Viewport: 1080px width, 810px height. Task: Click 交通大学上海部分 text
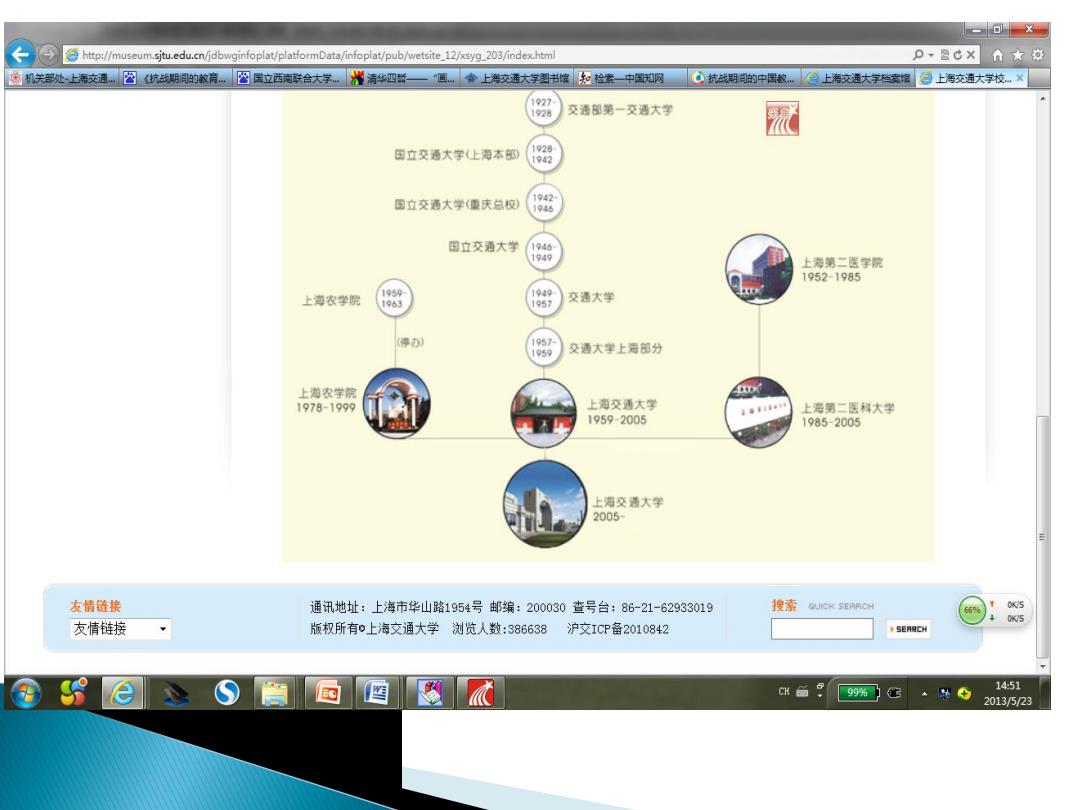[x=615, y=348]
